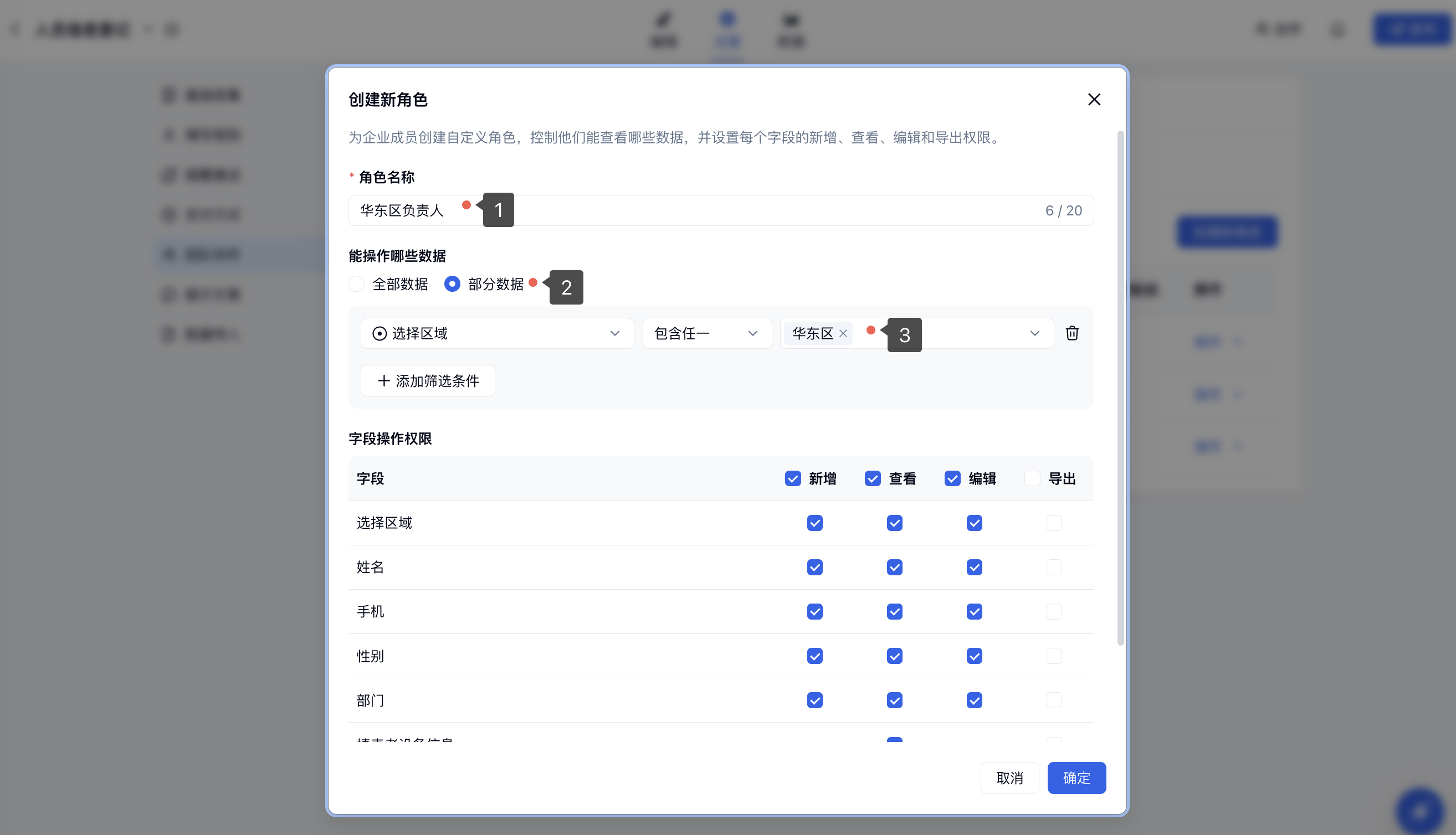
Task: Expand the 华东区 value dropdown arrow
Action: pyautogui.click(x=1034, y=333)
